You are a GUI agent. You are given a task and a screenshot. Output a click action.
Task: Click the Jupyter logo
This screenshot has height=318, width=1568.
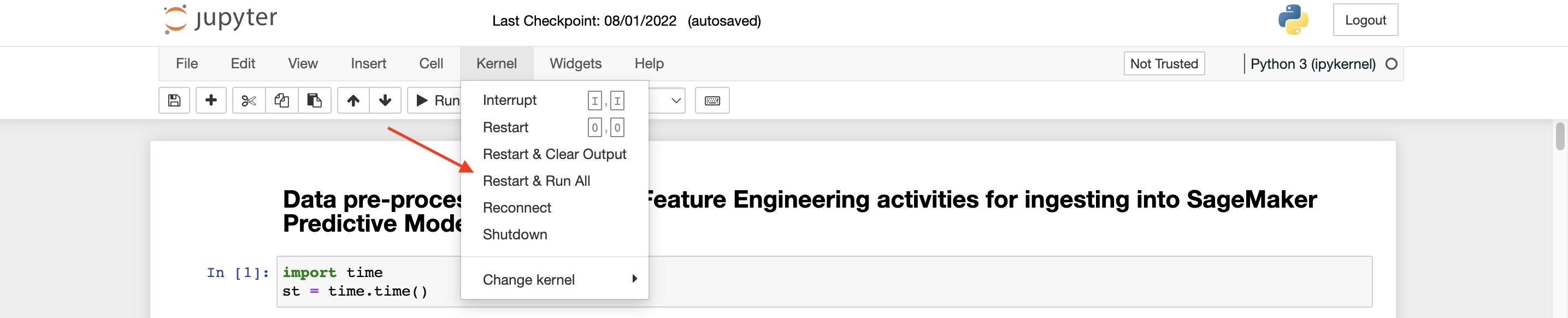(220, 20)
